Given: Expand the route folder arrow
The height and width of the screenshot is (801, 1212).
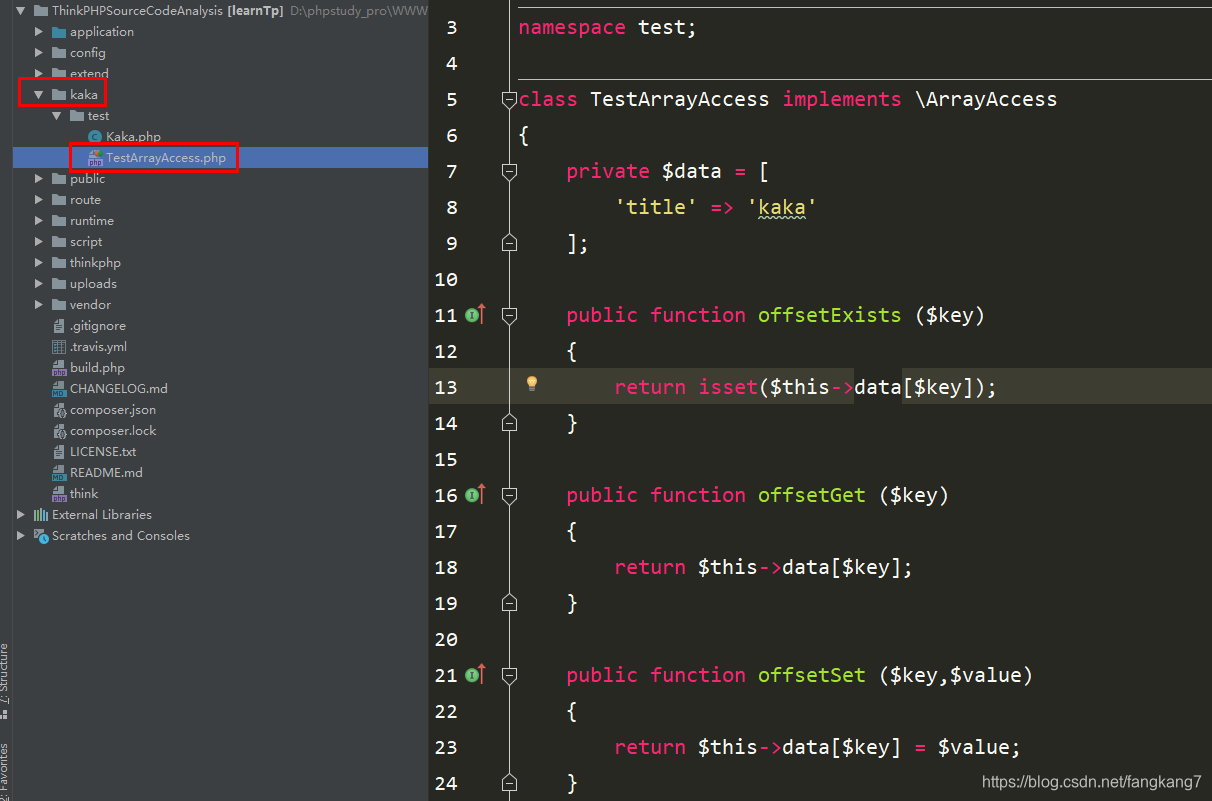Looking at the screenshot, I should [39, 200].
